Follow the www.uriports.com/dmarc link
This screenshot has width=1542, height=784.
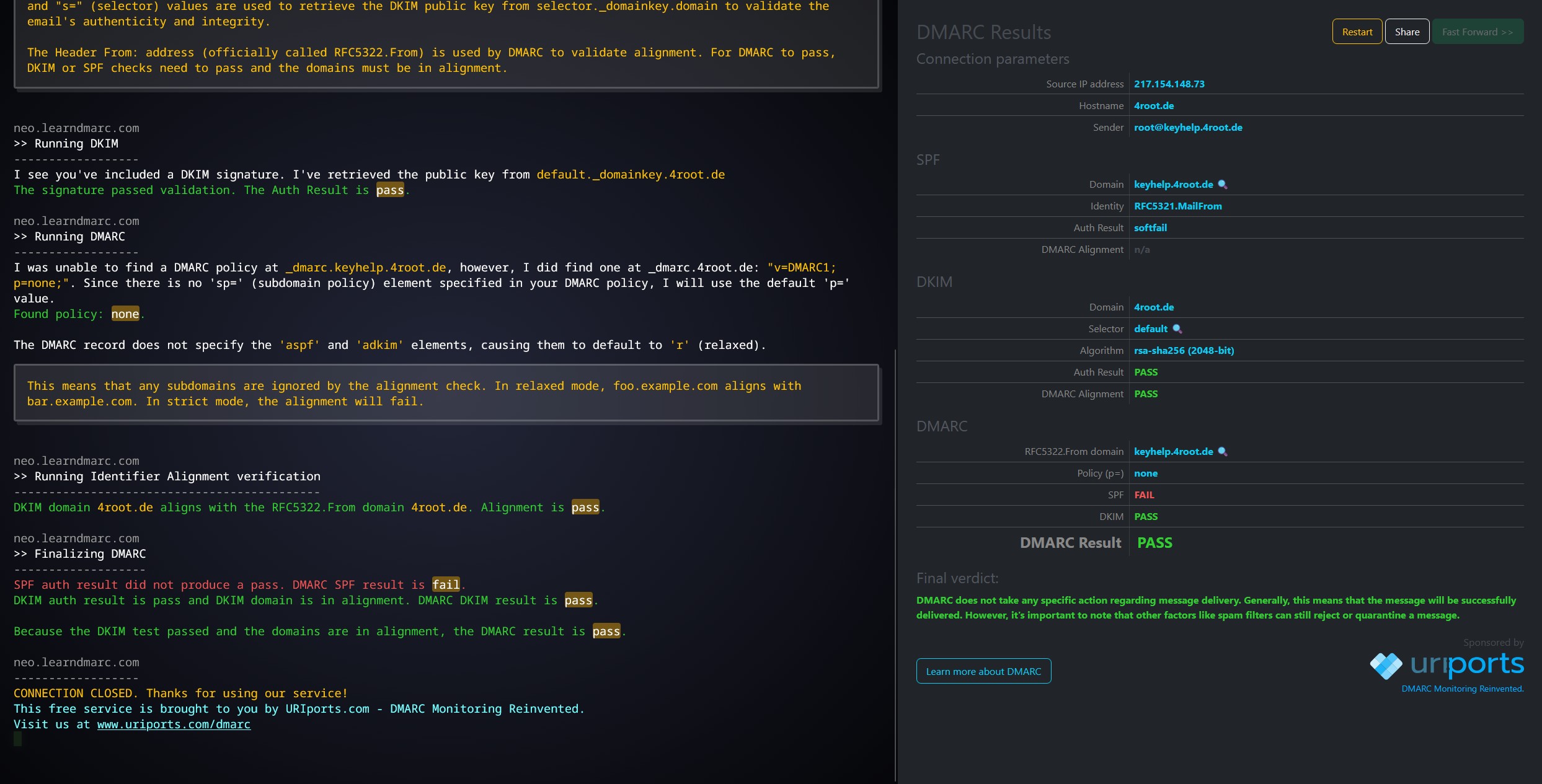click(x=174, y=725)
